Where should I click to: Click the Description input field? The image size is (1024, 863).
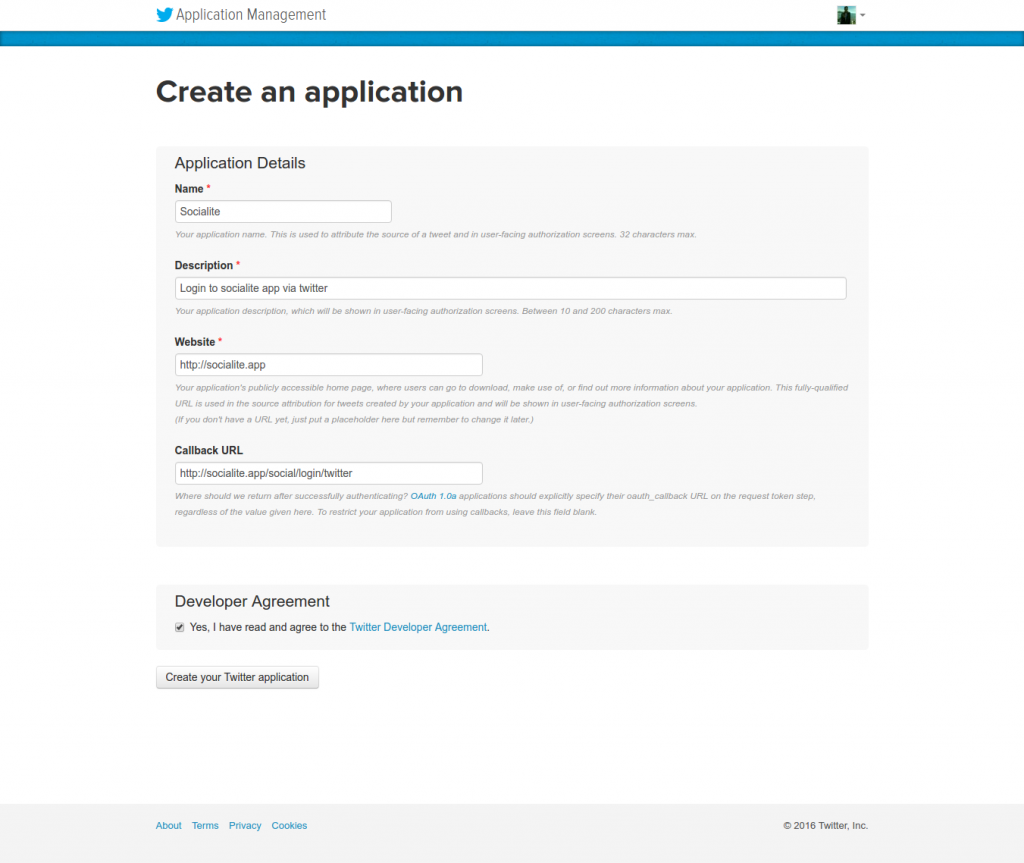coord(511,288)
